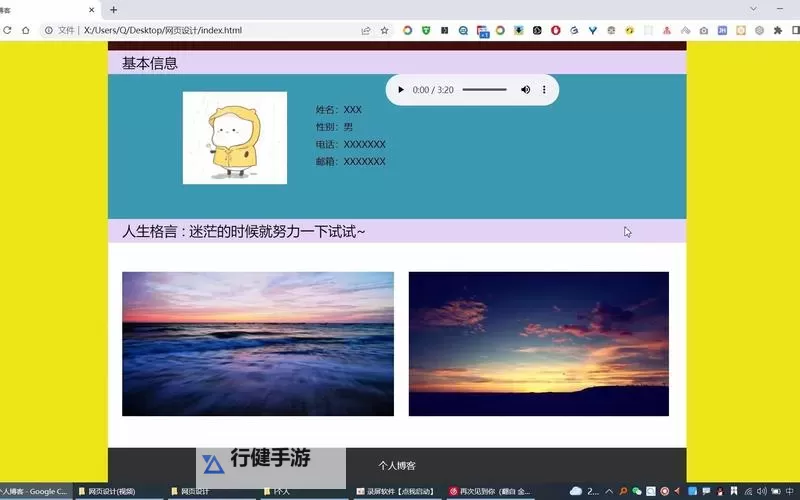Open the download arrow extension
This screenshot has height=500, width=800.
point(519,31)
